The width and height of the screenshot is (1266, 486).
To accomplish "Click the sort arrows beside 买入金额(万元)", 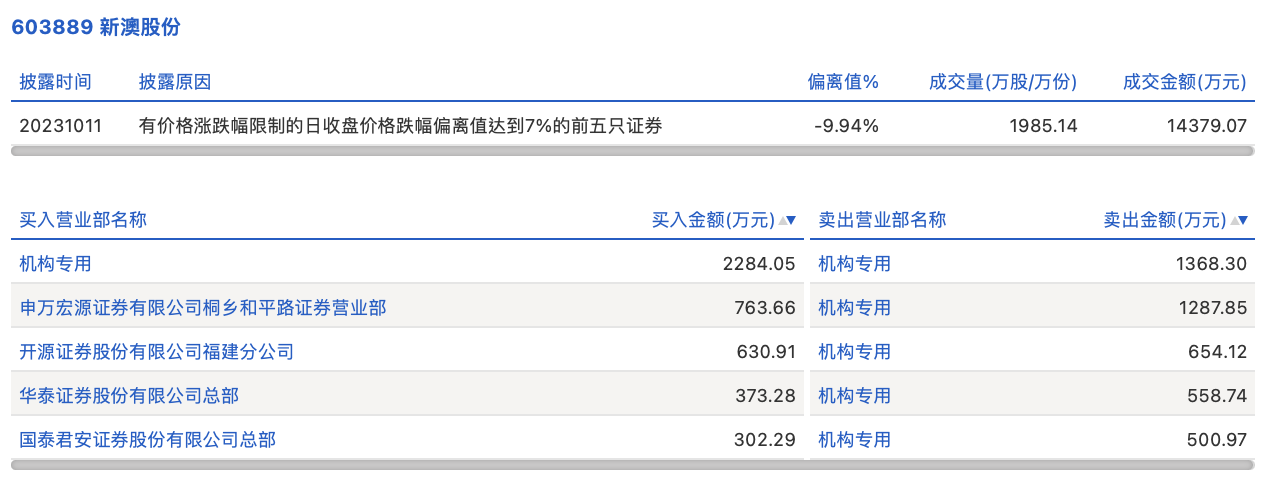I will point(787,220).
